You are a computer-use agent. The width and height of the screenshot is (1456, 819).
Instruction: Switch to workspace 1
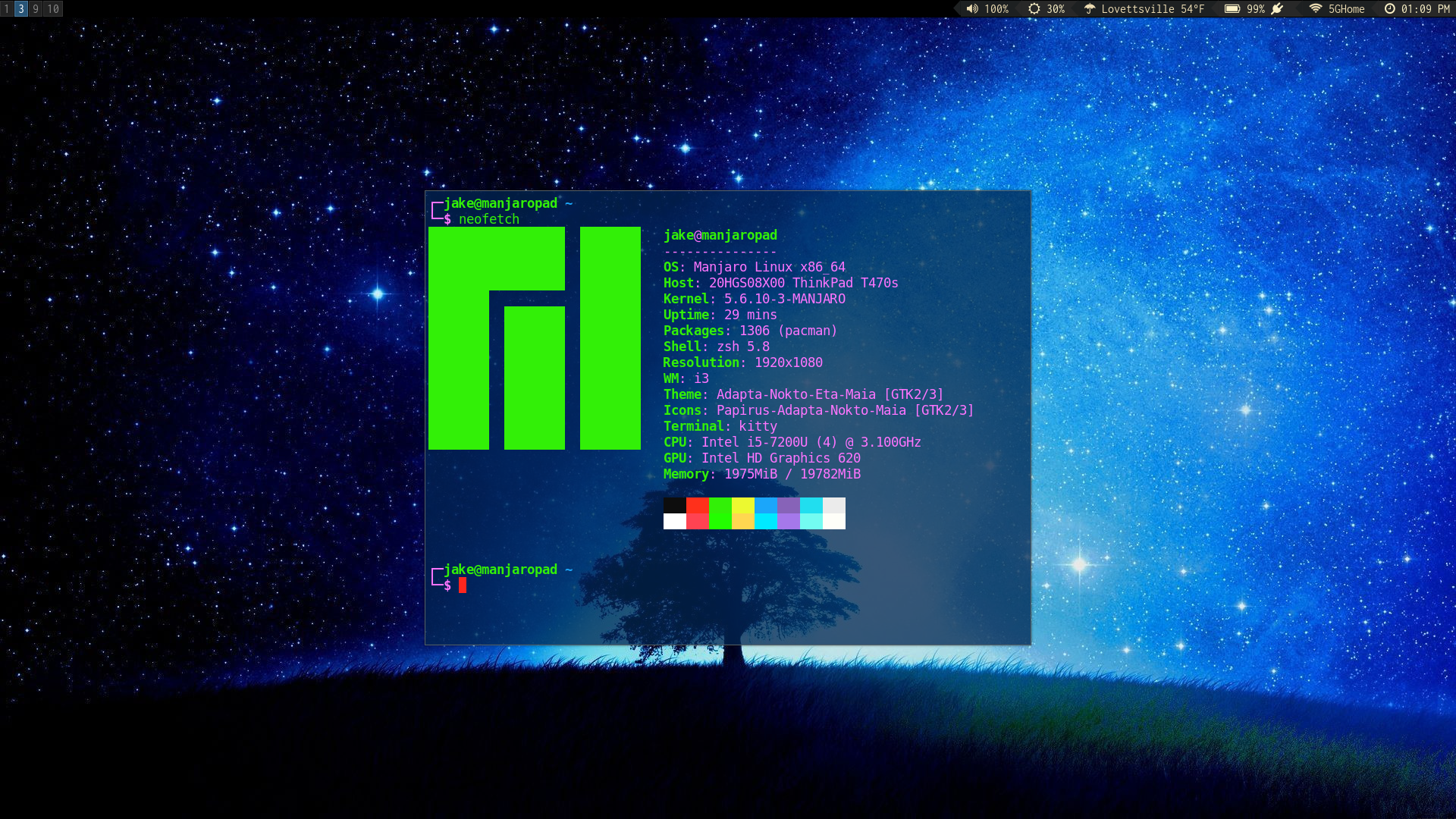tap(7, 9)
